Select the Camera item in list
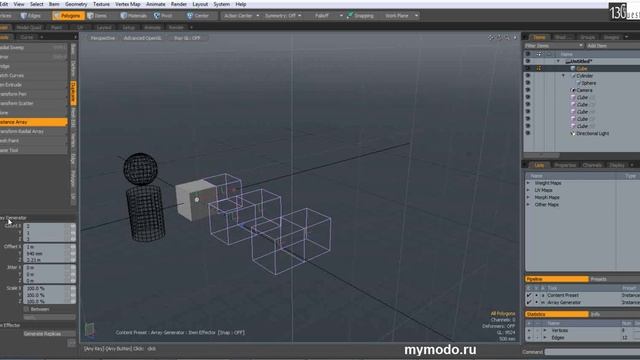The image size is (640, 360). tap(584, 90)
